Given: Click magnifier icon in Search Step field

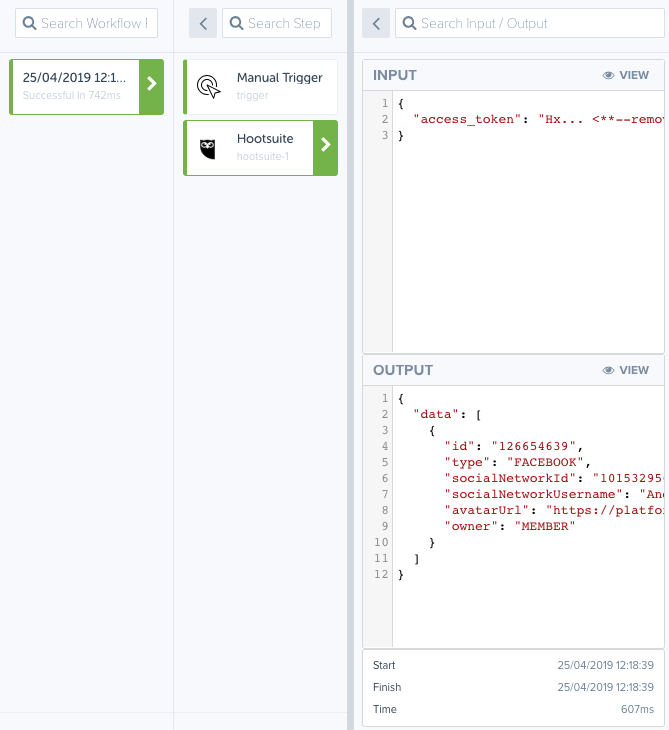Looking at the screenshot, I should pyautogui.click(x=235, y=23).
